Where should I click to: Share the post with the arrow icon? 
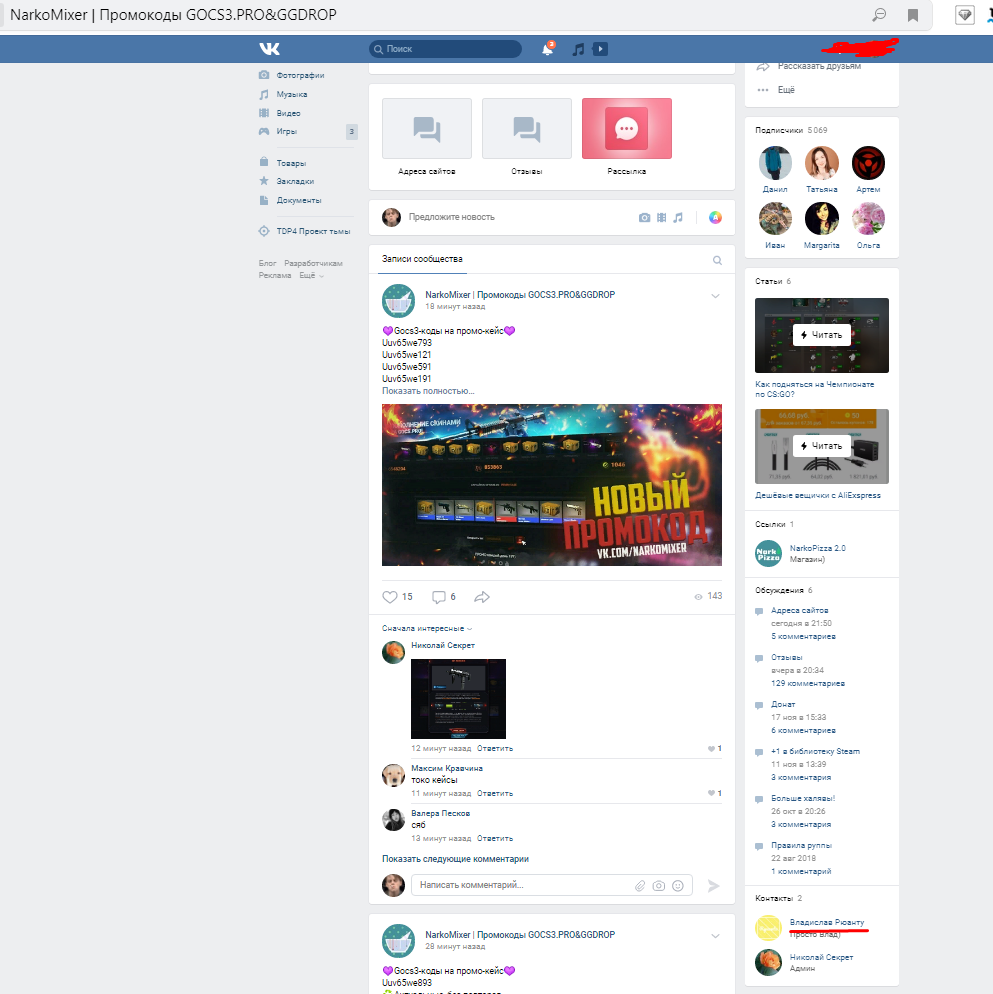tap(482, 597)
